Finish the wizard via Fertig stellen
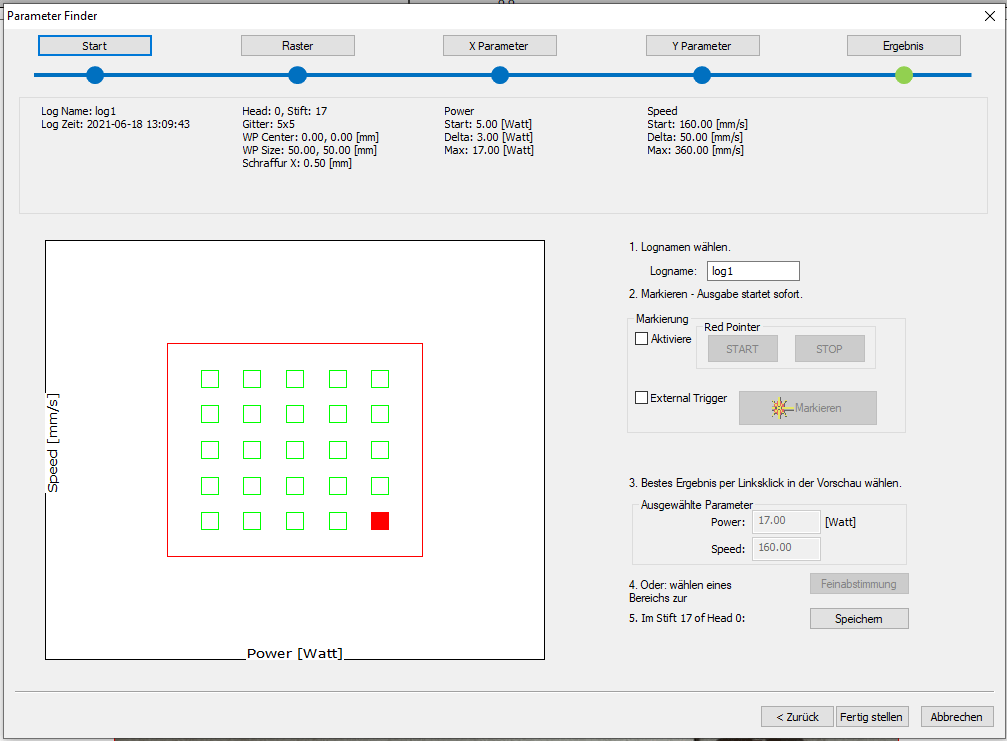 click(x=871, y=717)
